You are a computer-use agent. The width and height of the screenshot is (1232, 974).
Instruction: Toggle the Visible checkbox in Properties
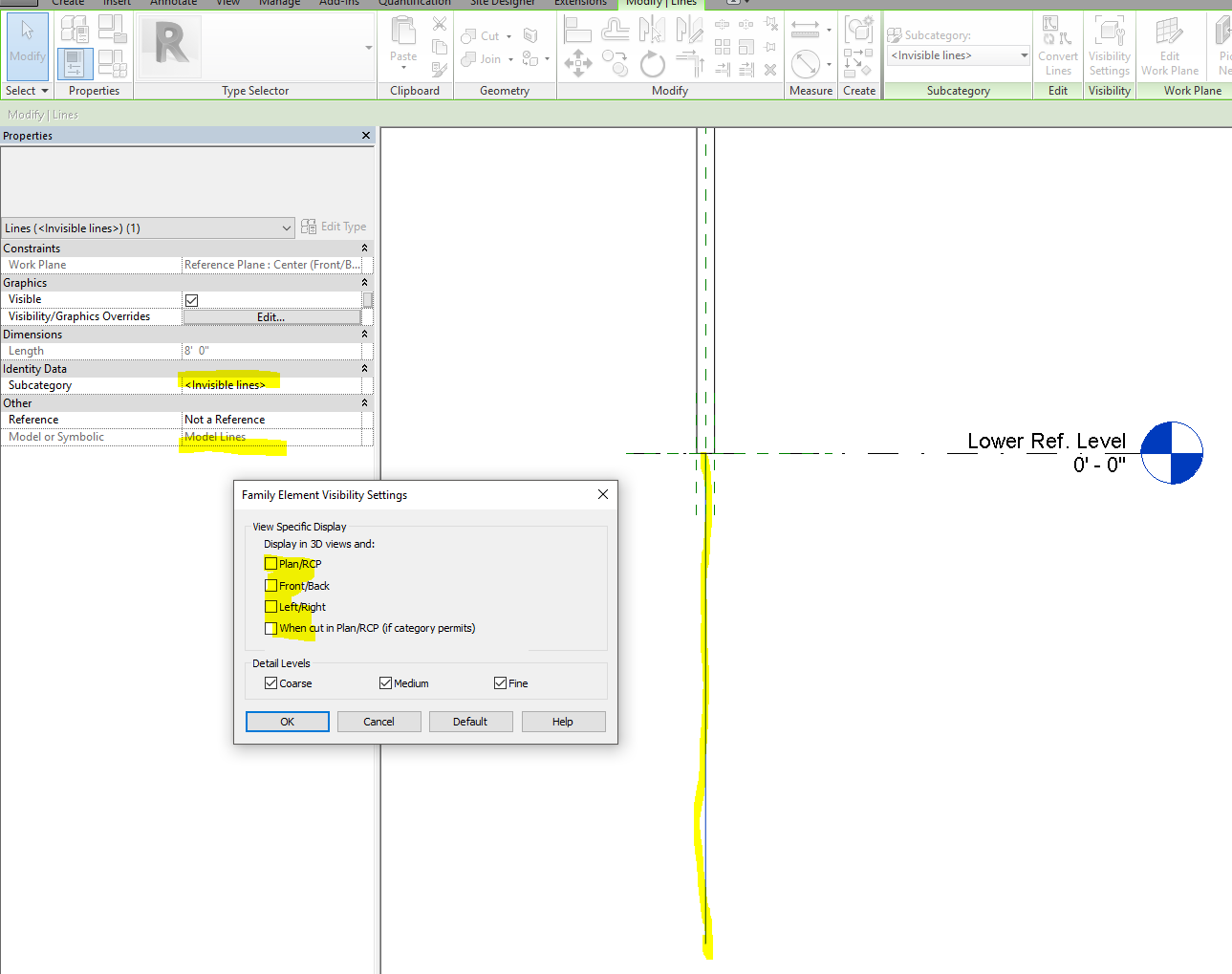coord(191,299)
